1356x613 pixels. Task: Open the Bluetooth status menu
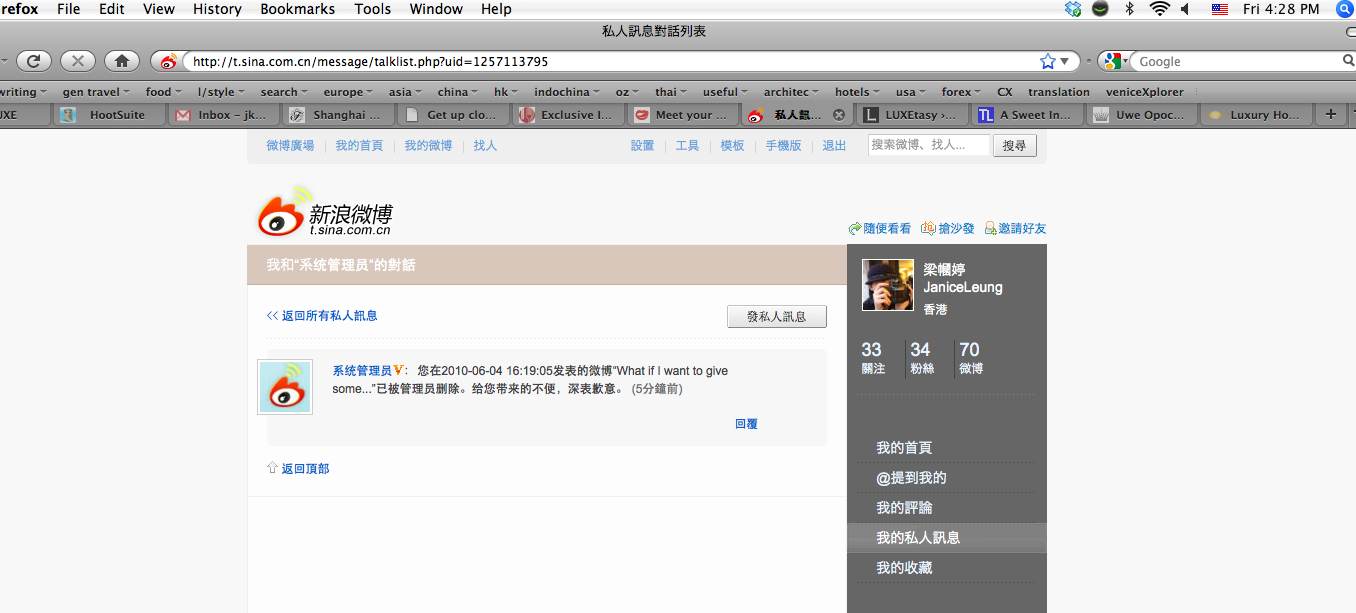(1129, 9)
